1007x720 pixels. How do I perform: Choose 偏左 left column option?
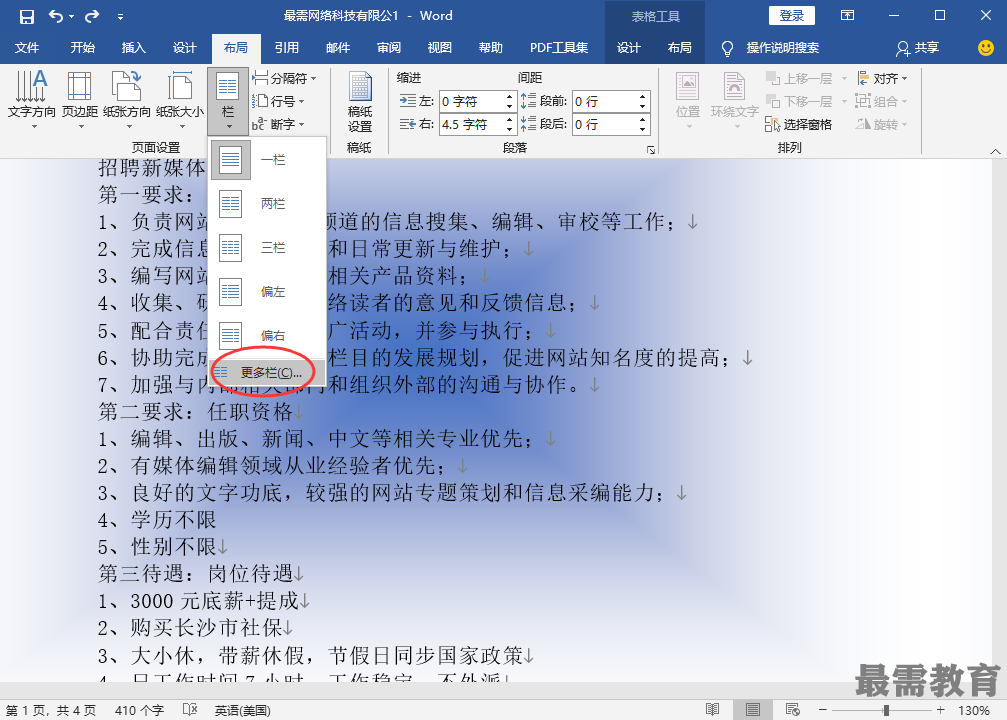coord(267,291)
